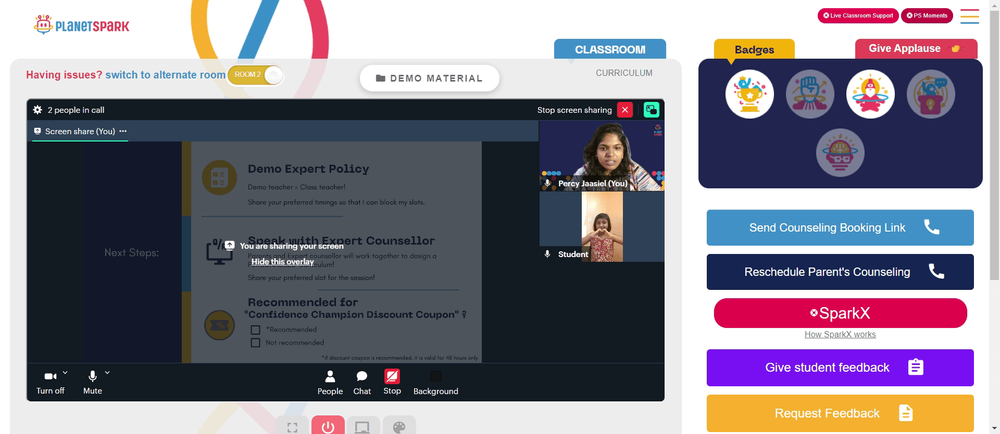
Task: Click the red Stop sharing icon
Action: click(x=392, y=377)
